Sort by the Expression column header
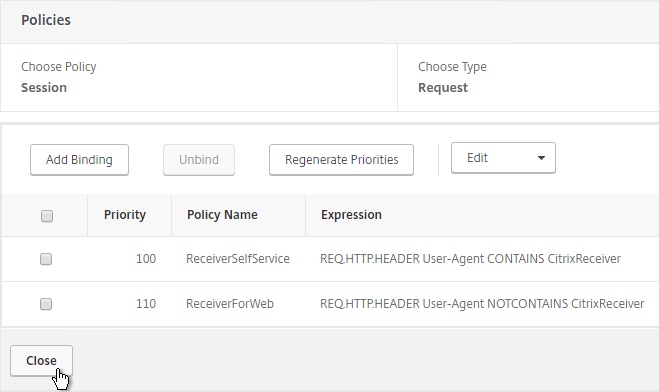Viewport: 659px width, 392px height. 351,215
